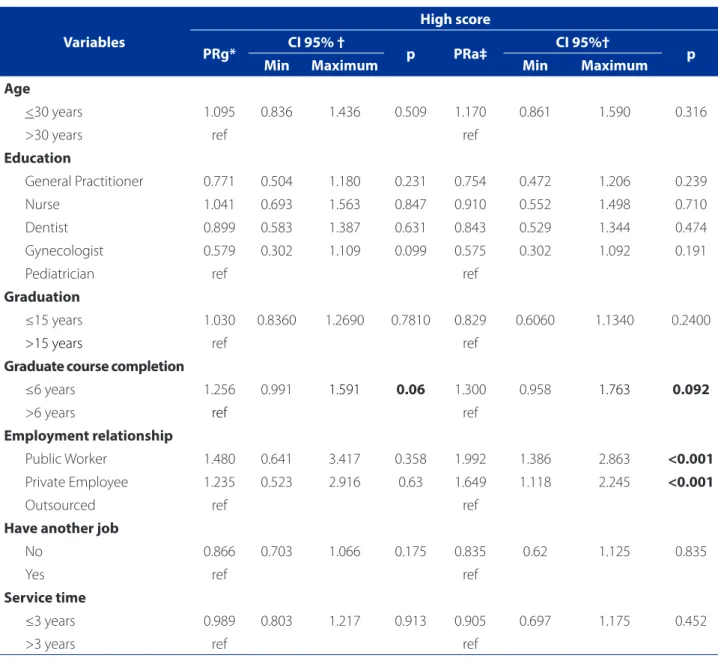Click value 1.300 in ≤6 years row
The width and height of the screenshot is (718, 661).
pyautogui.click(x=470, y=390)
